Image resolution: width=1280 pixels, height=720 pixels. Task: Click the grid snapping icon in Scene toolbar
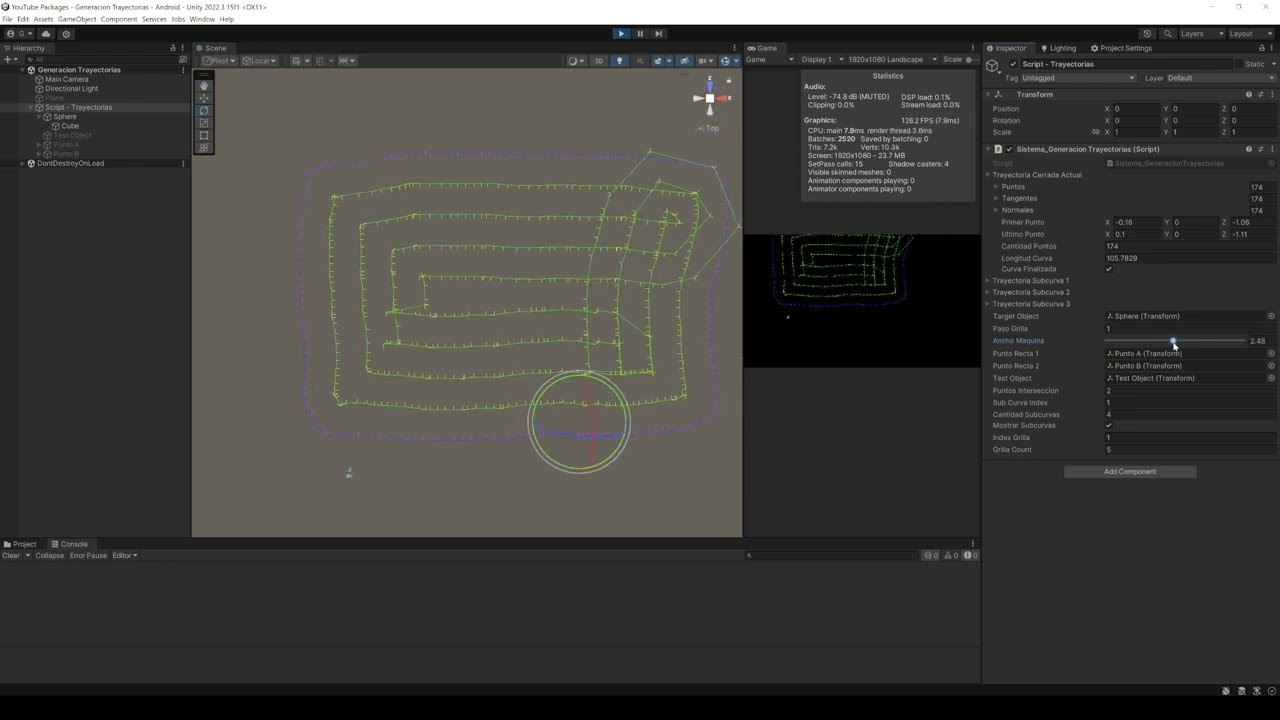(321, 60)
